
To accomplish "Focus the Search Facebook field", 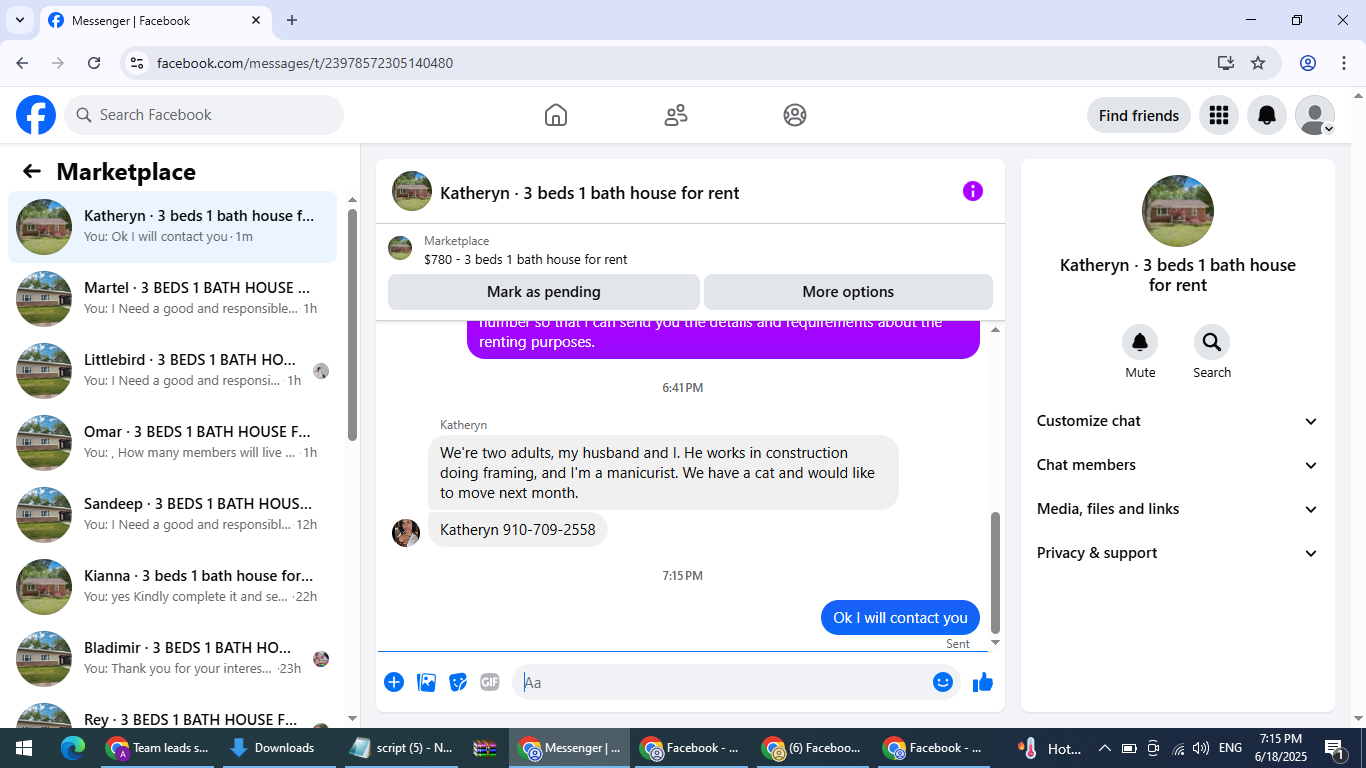I will click(204, 115).
